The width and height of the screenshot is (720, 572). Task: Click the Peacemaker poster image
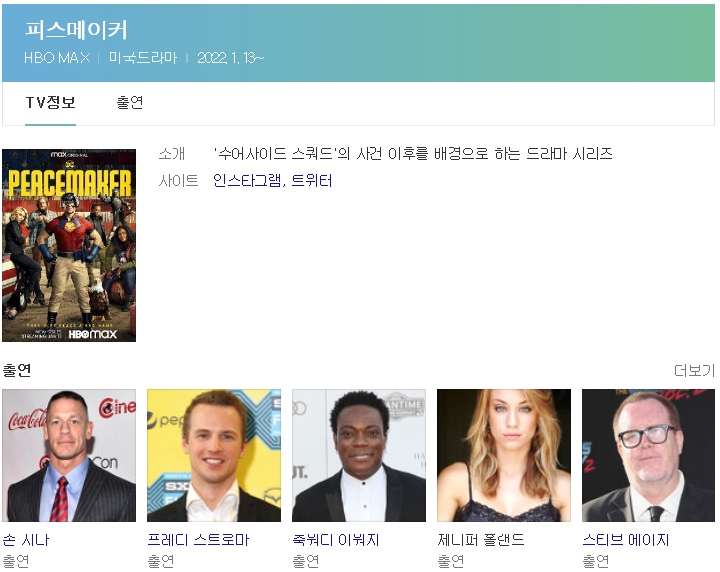(x=69, y=245)
